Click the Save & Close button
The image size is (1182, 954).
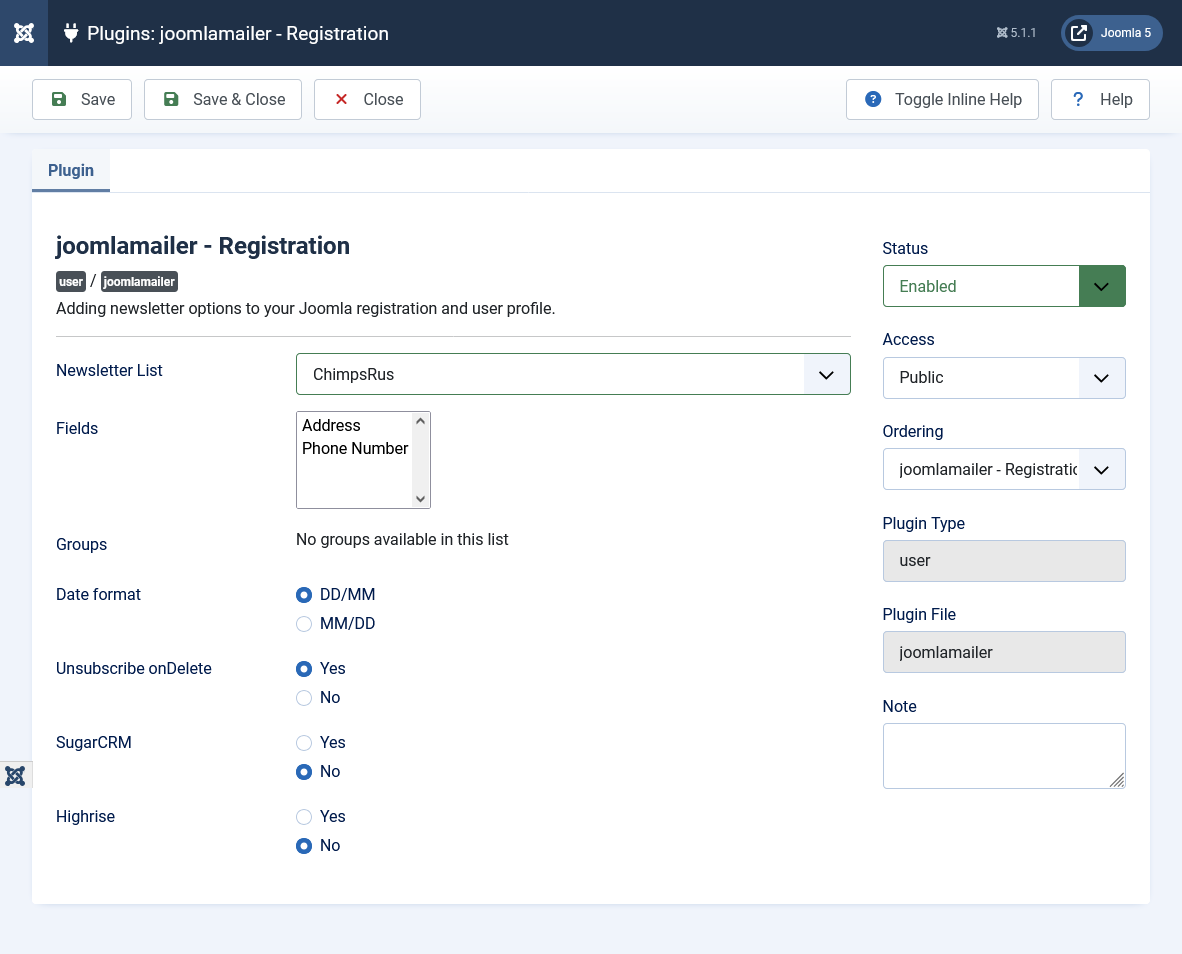pos(223,99)
